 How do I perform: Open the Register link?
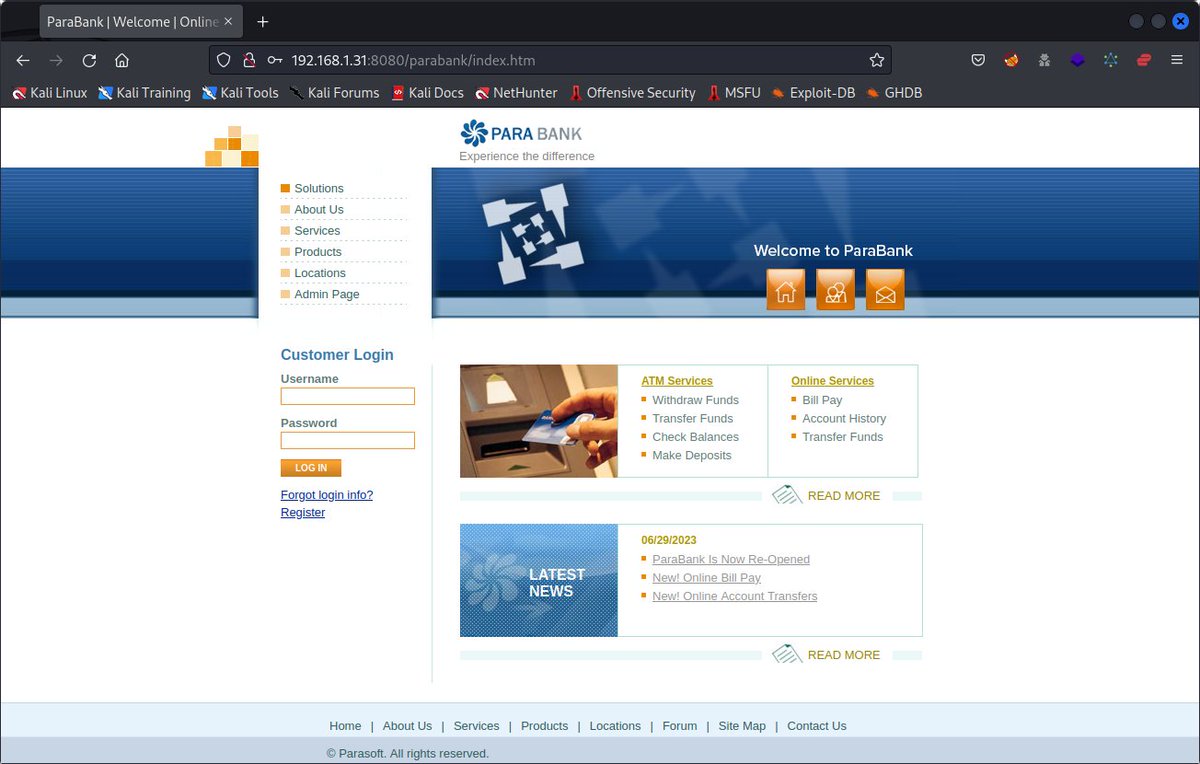tap(303, 512)
